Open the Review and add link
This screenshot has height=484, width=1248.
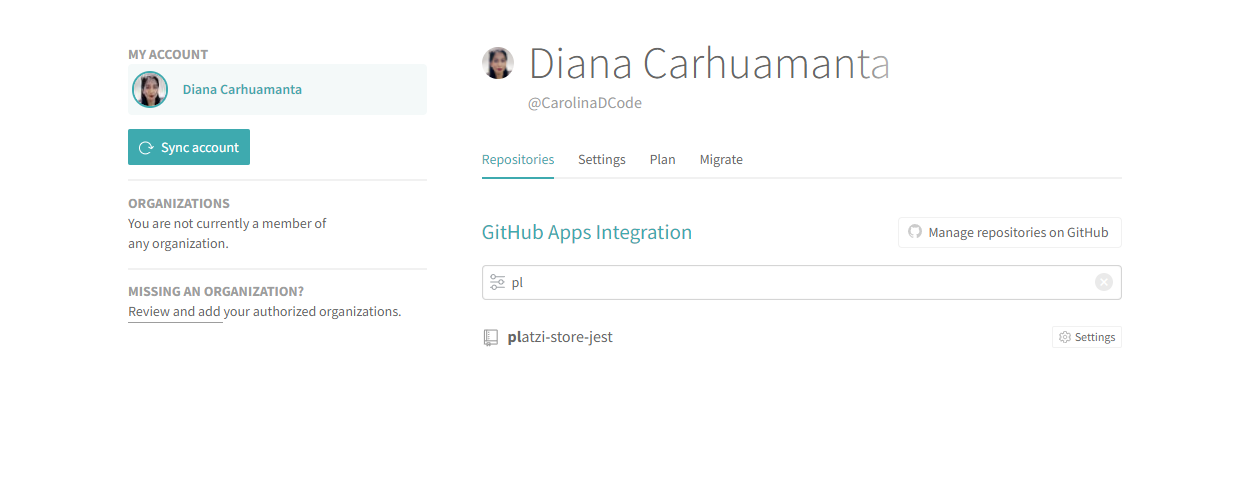point(175,312)
